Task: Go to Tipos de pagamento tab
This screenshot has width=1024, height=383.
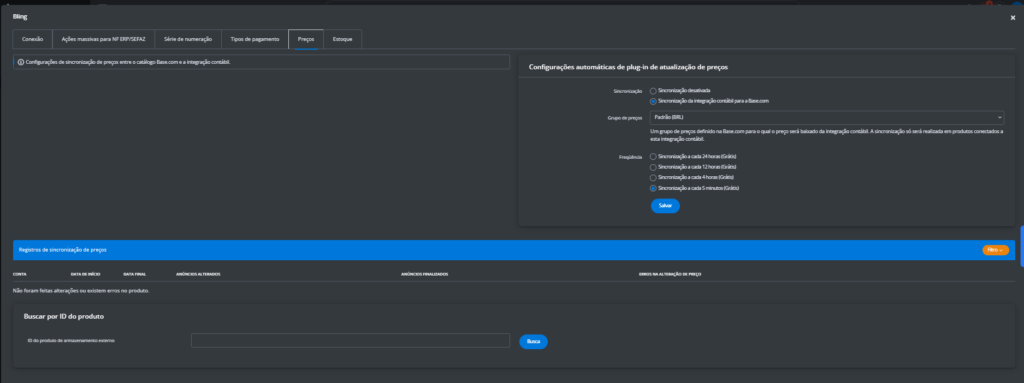Action: click(x=255, y=39)
